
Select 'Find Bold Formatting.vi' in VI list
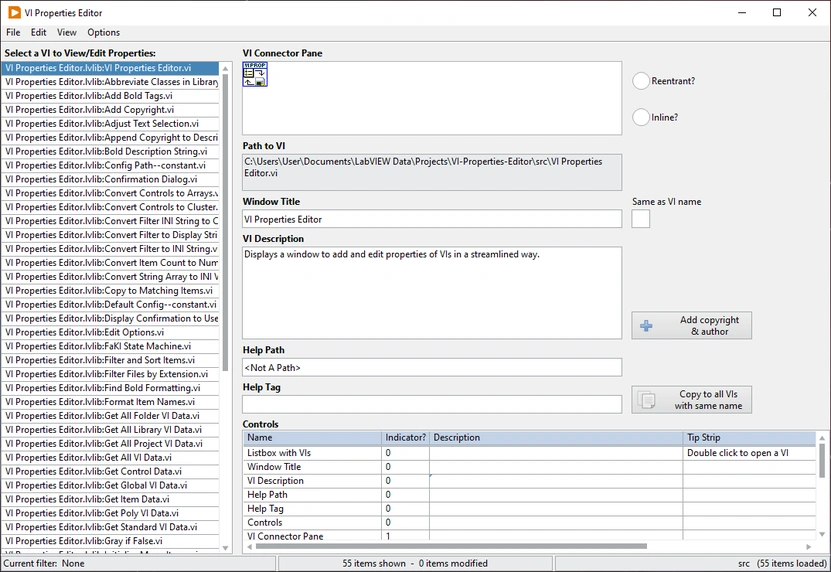coord(110,388)
